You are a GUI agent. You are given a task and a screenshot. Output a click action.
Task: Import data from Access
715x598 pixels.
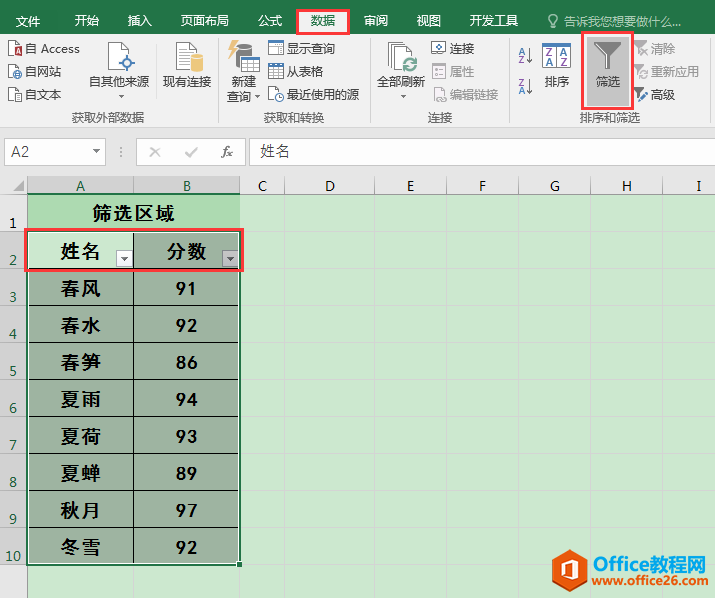(x=44, y=48)
